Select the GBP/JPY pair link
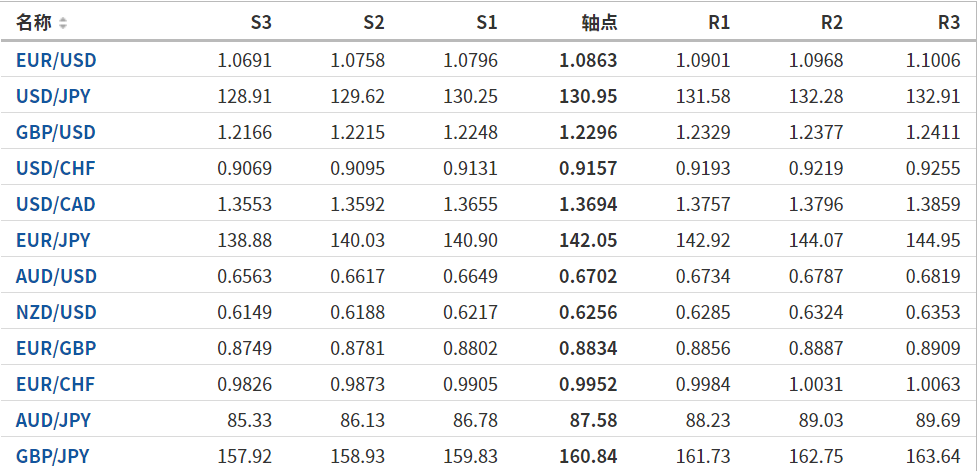The image size is (977, 471). pyautogui.click(x=53, y=456)
